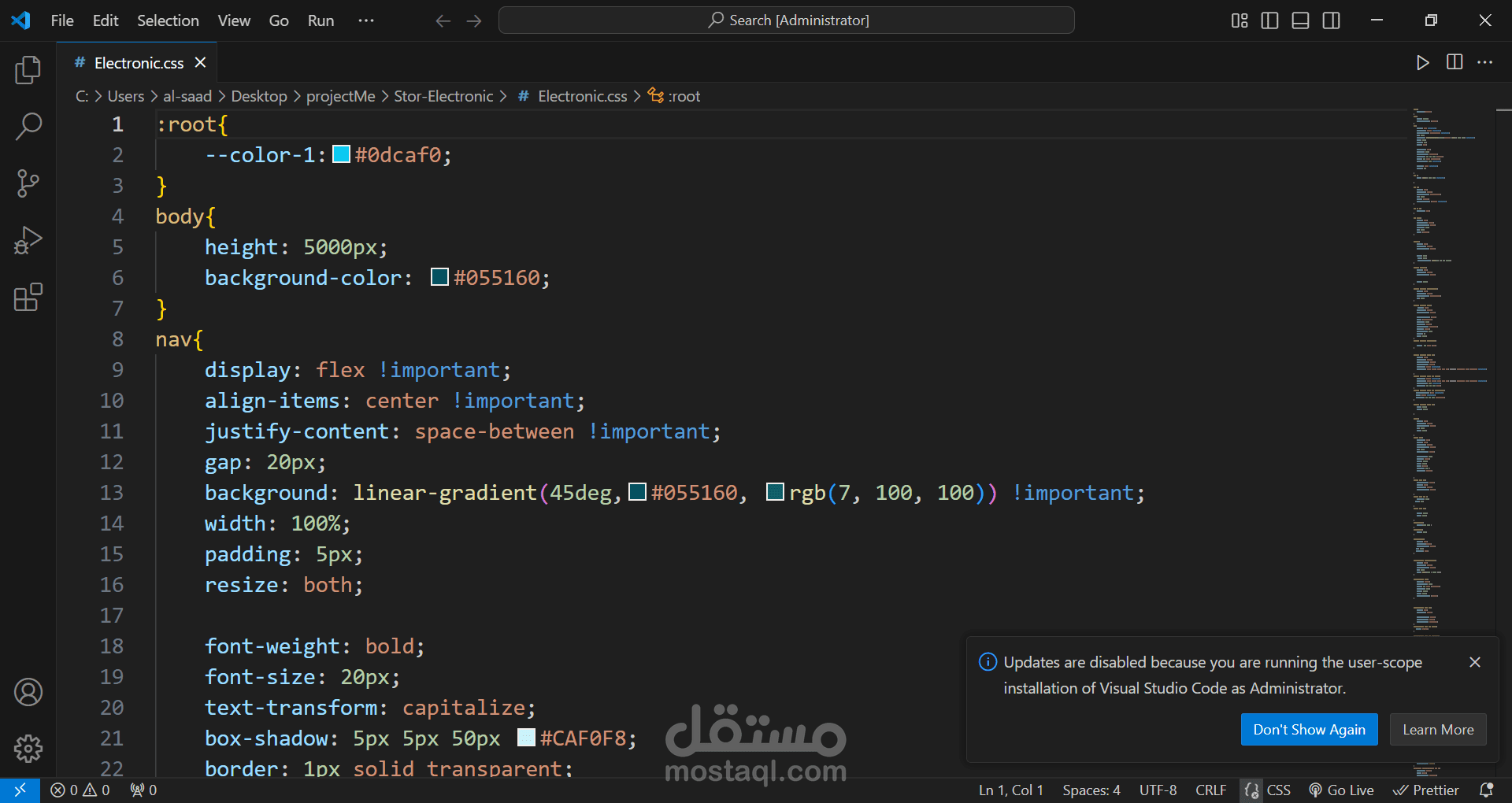Open color picker for body #055160 swatch
Viewport: 1512px width, 803px height.
[439, 277]
